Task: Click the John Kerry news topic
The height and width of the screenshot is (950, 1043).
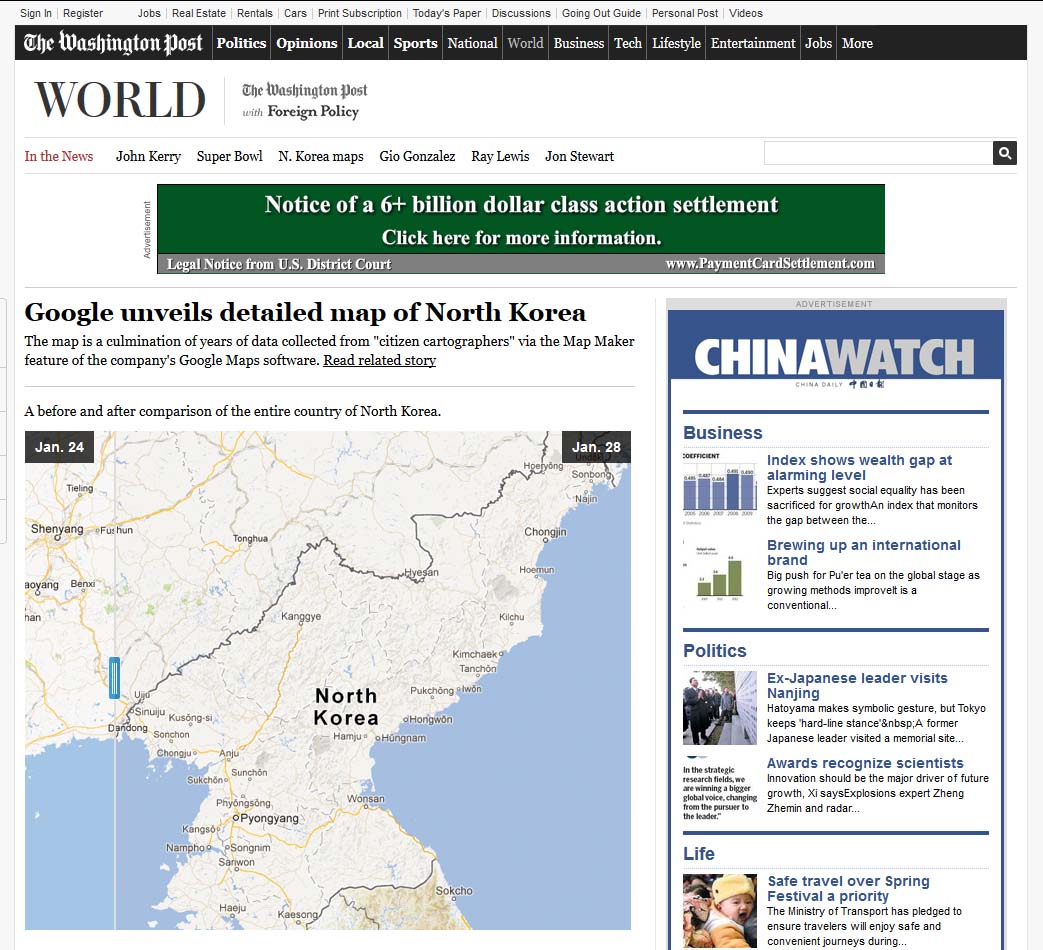Action: [x=148, y=156]
